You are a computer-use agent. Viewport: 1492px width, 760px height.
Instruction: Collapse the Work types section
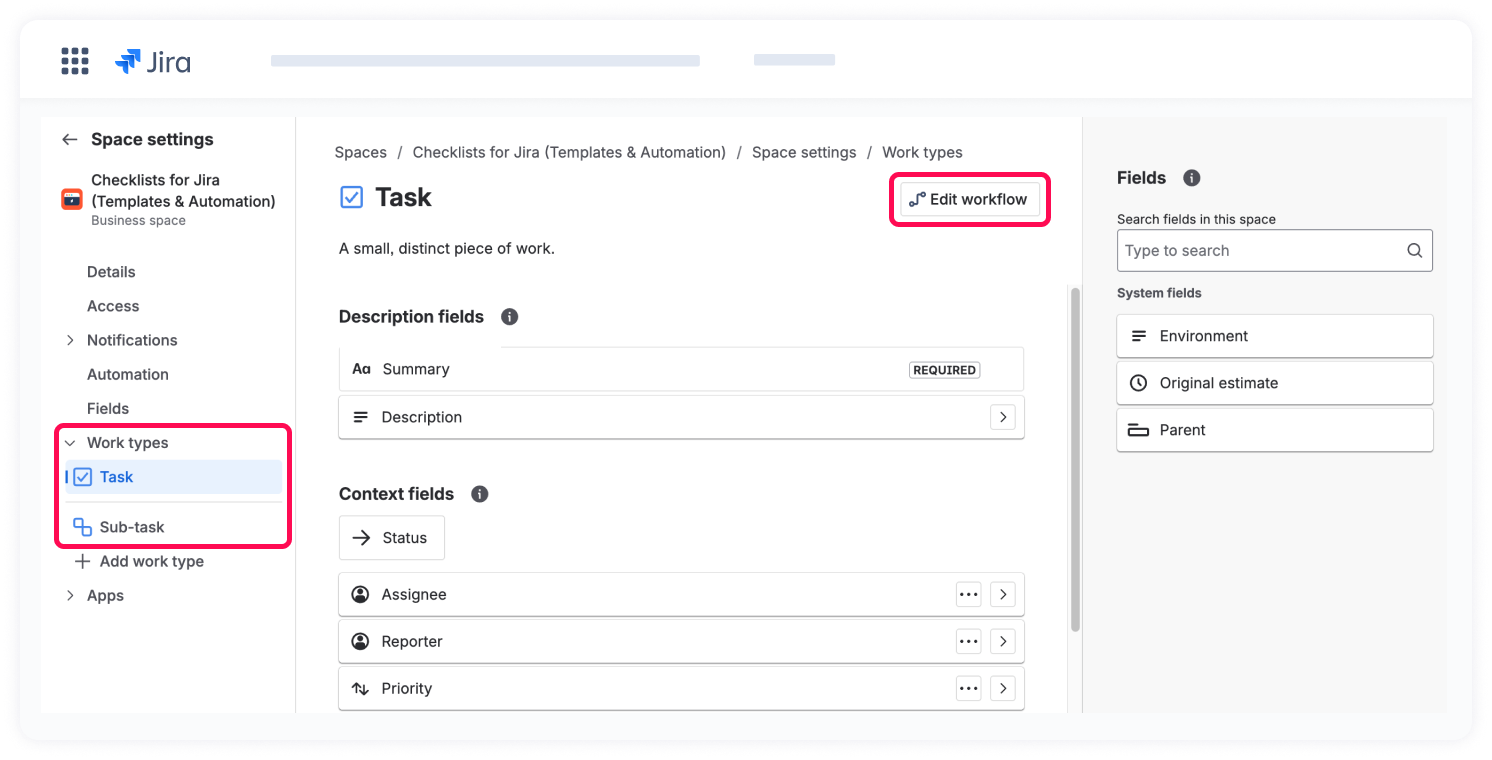coord(70,443)
